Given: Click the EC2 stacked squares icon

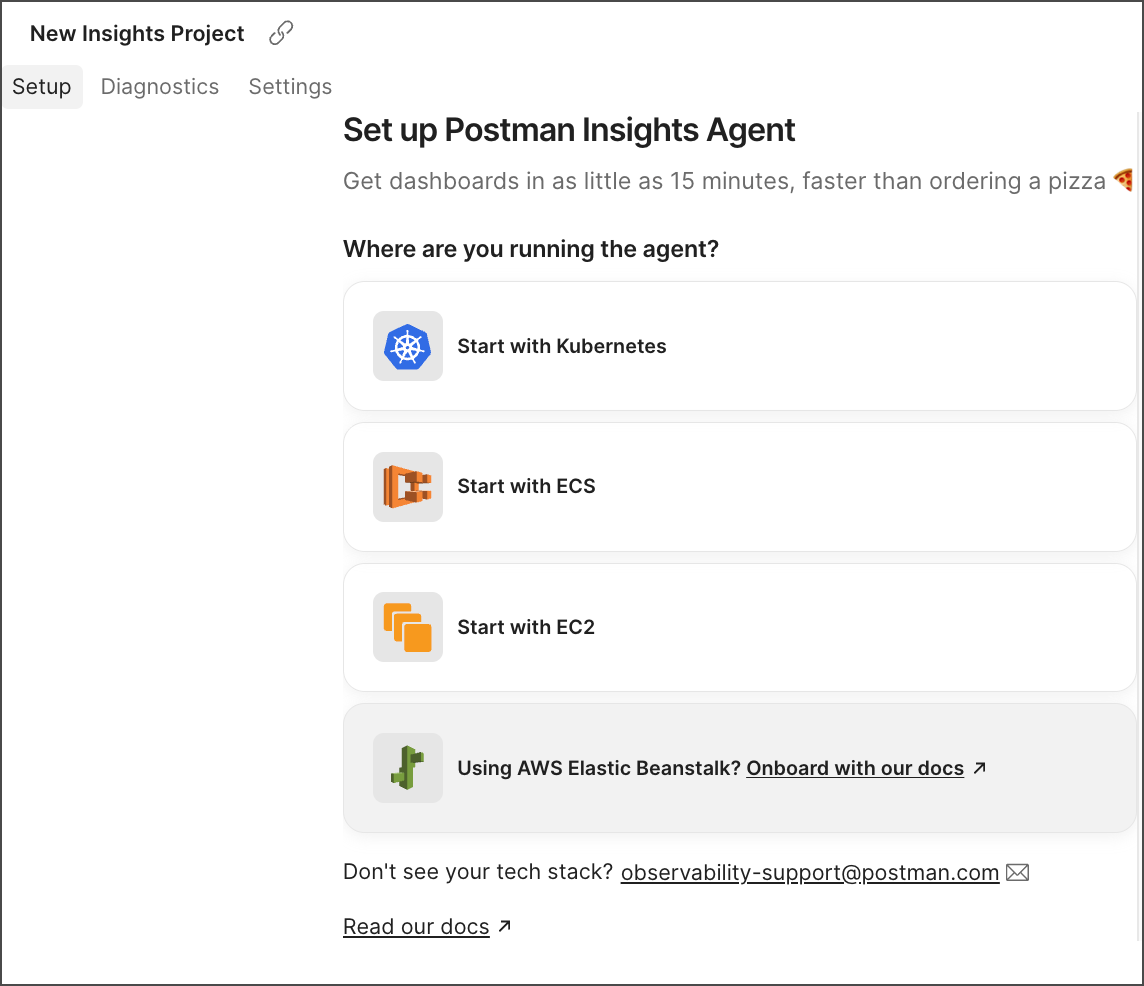Looking at the screenshot, I should point(407,627).
